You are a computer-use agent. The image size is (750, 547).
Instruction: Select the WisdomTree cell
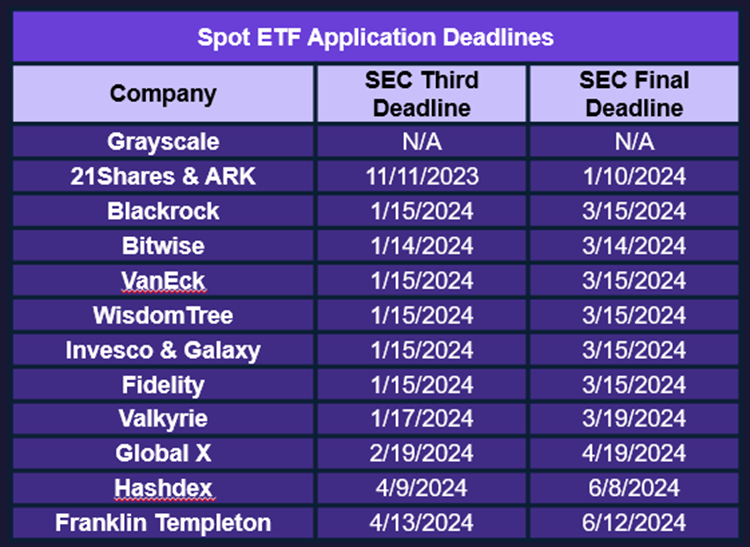pos(163,315)
